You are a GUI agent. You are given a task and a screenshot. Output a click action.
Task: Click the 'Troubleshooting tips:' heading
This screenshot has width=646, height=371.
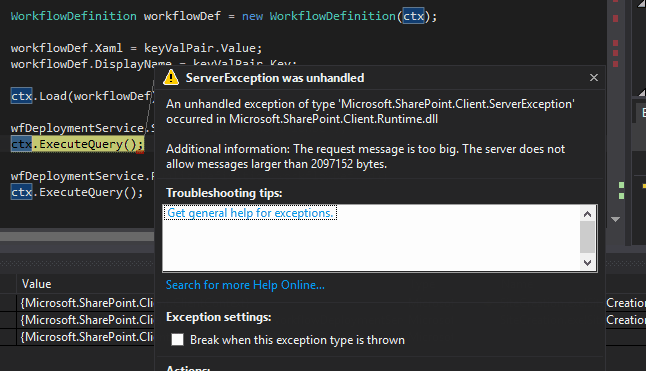[x=224, y=193]
